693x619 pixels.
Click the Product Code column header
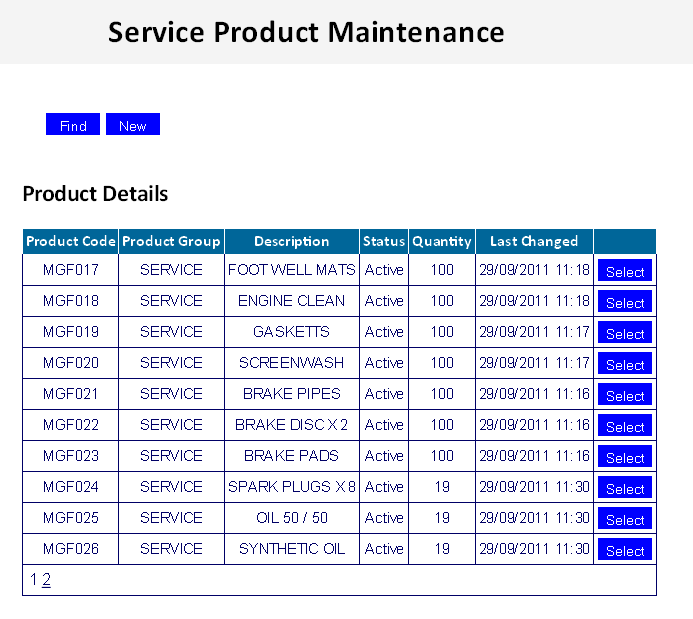tap(71, 241)
